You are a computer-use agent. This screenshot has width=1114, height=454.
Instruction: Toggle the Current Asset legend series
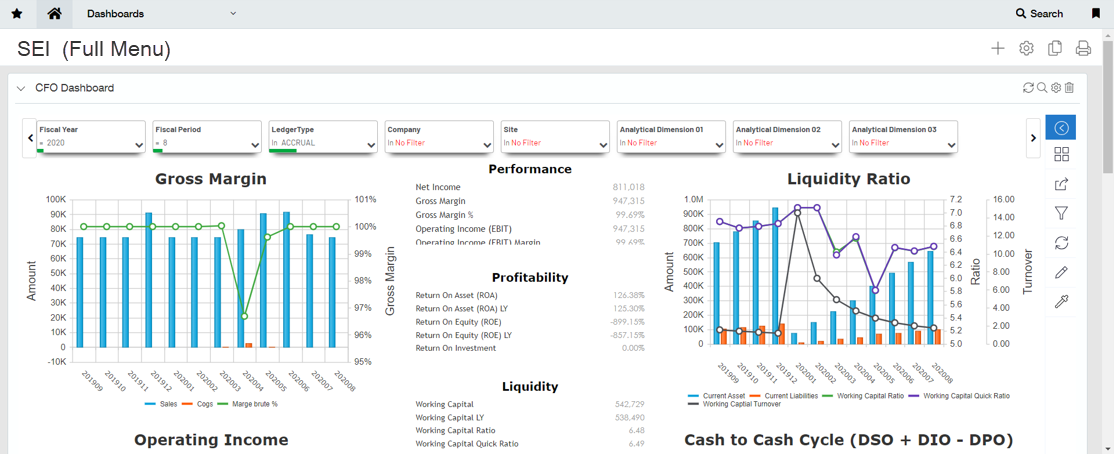722,396
